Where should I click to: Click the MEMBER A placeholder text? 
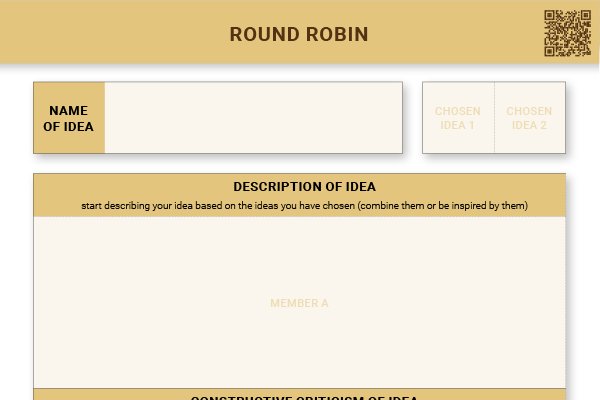tap(299, 303)
